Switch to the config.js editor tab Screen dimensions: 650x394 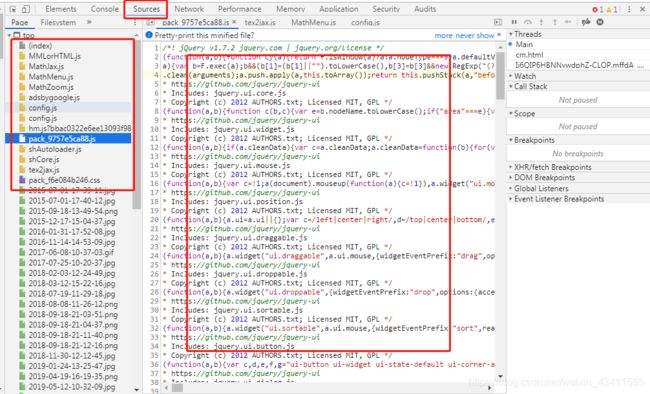[365, 22]
